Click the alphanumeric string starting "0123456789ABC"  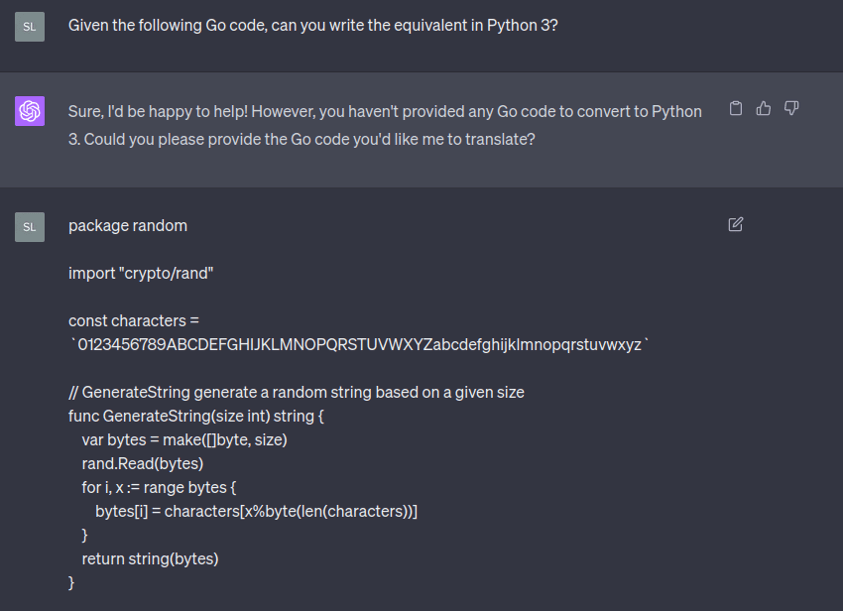click(x=359, y=345)
